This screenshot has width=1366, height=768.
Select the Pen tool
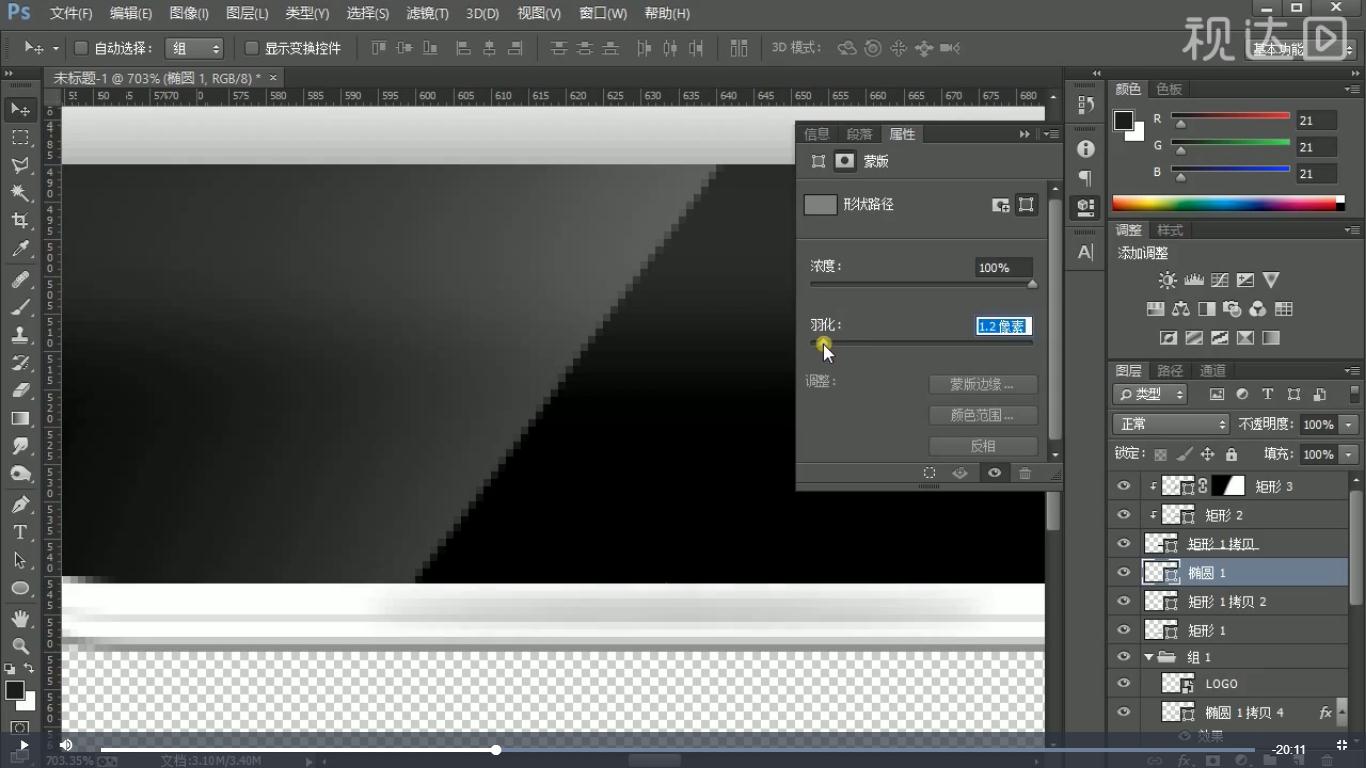(20, 504)
